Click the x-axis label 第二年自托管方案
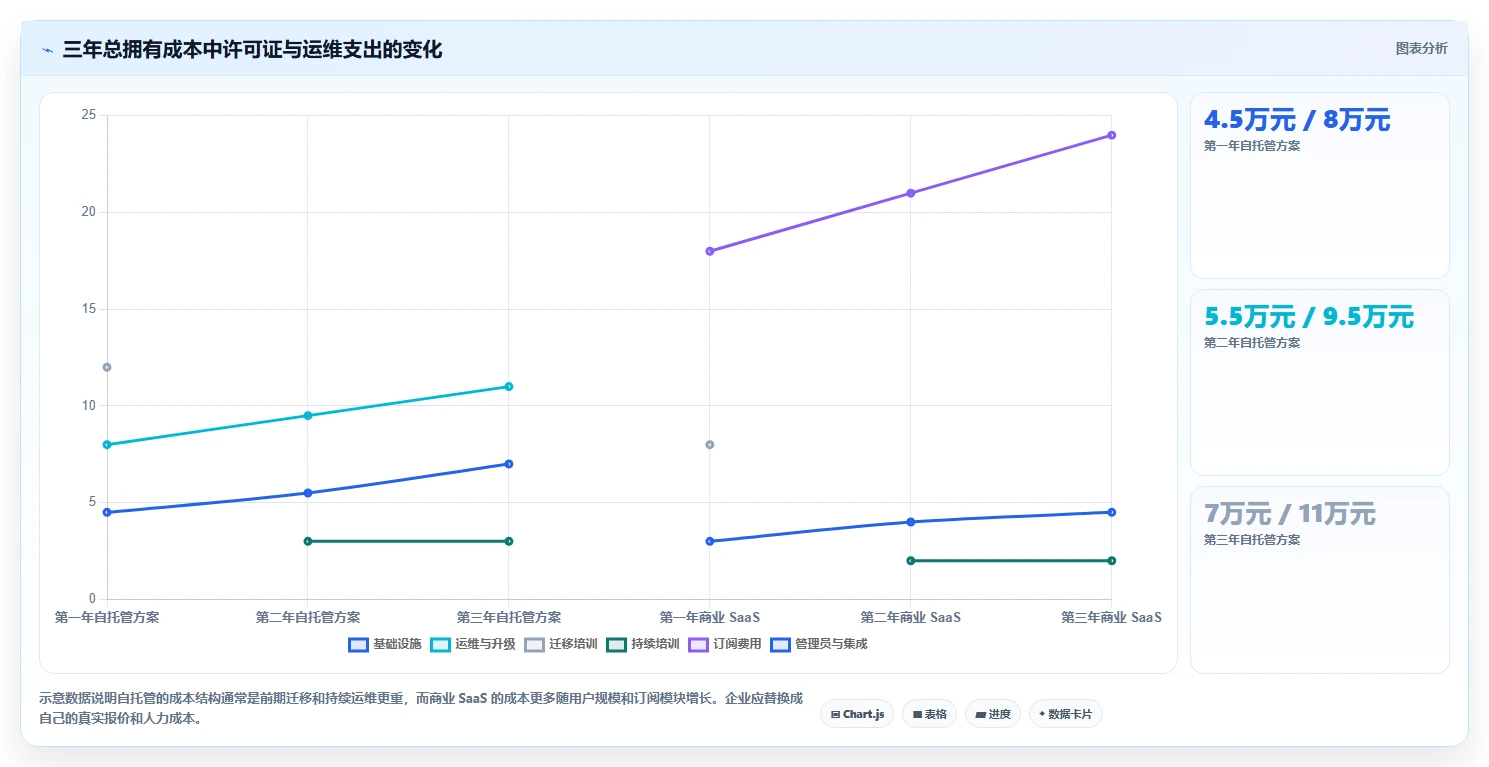 point(308,617)
